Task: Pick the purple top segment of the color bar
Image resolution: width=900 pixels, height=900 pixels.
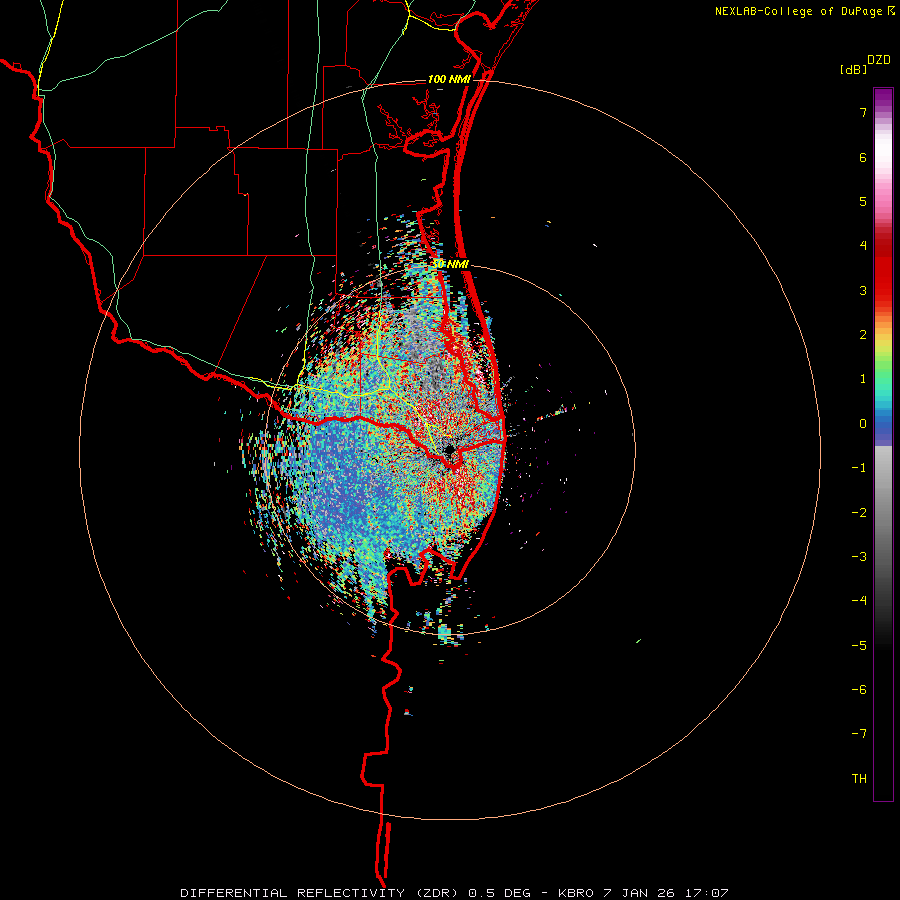Action: pos(883,99)
